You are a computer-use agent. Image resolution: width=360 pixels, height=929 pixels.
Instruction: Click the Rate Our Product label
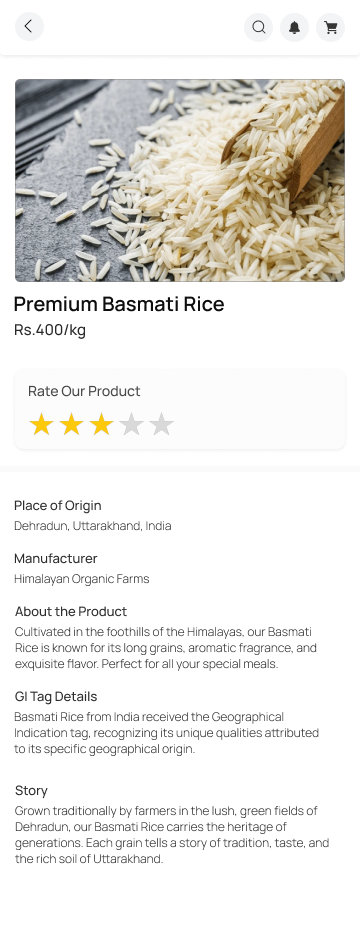[x=84, y=391]
